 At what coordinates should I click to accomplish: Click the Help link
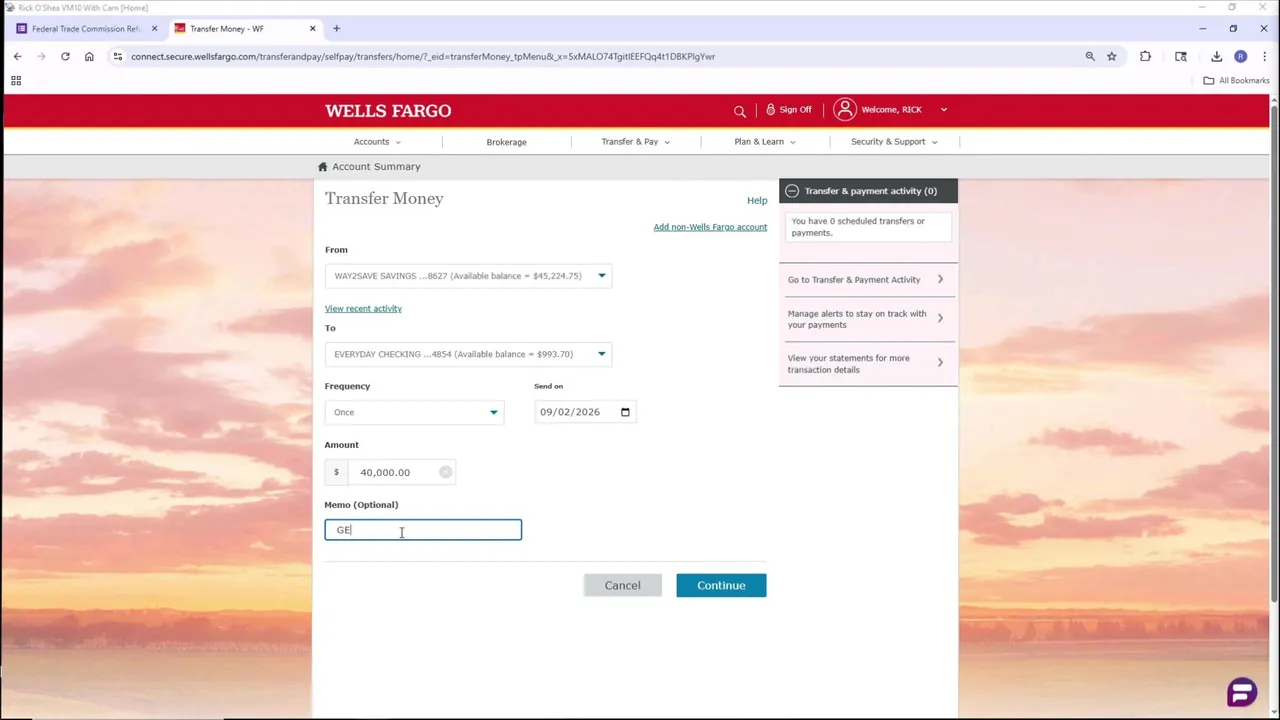point(757,200)
